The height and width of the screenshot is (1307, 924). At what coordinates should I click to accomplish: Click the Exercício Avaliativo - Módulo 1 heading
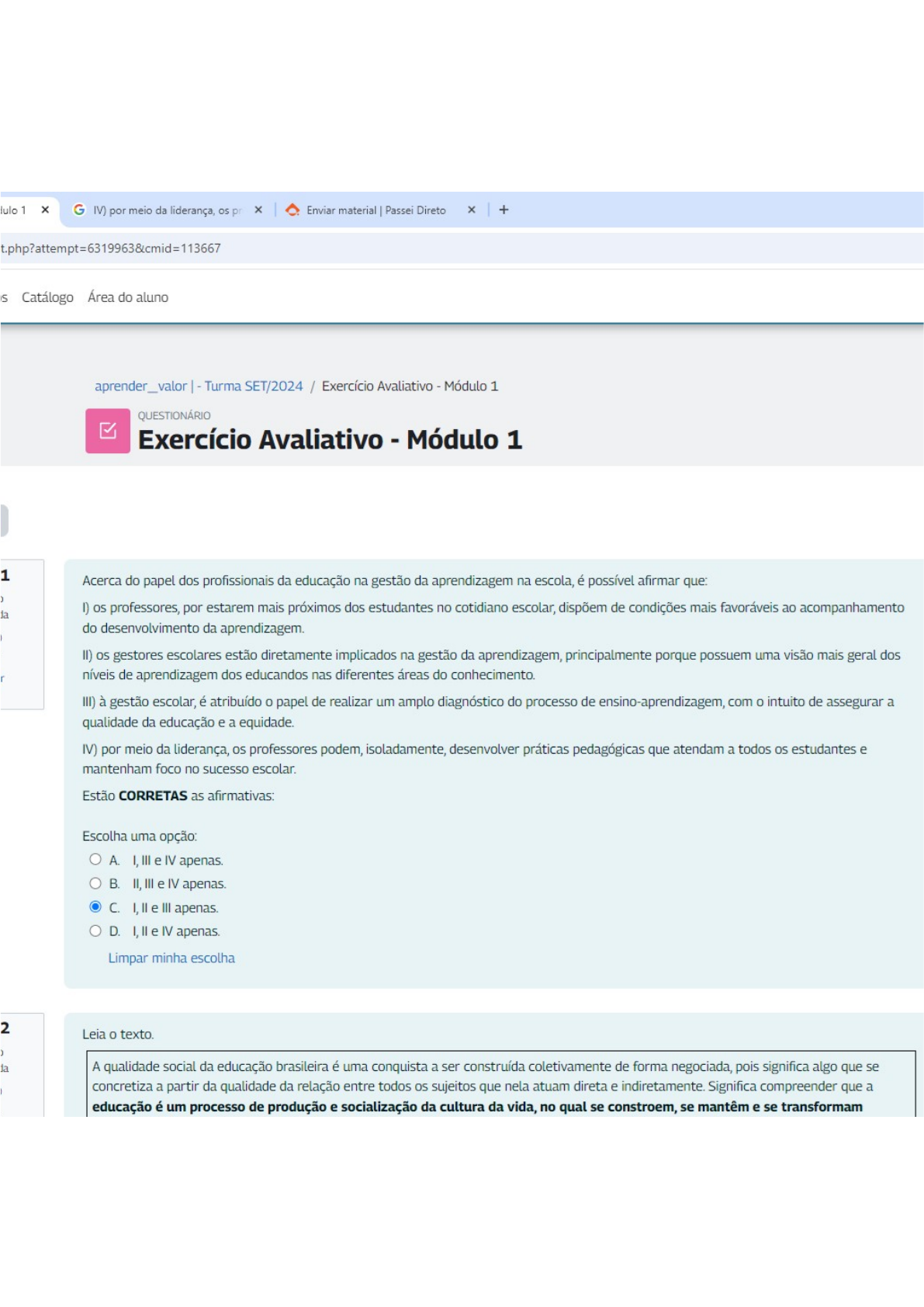coord(330,439)
